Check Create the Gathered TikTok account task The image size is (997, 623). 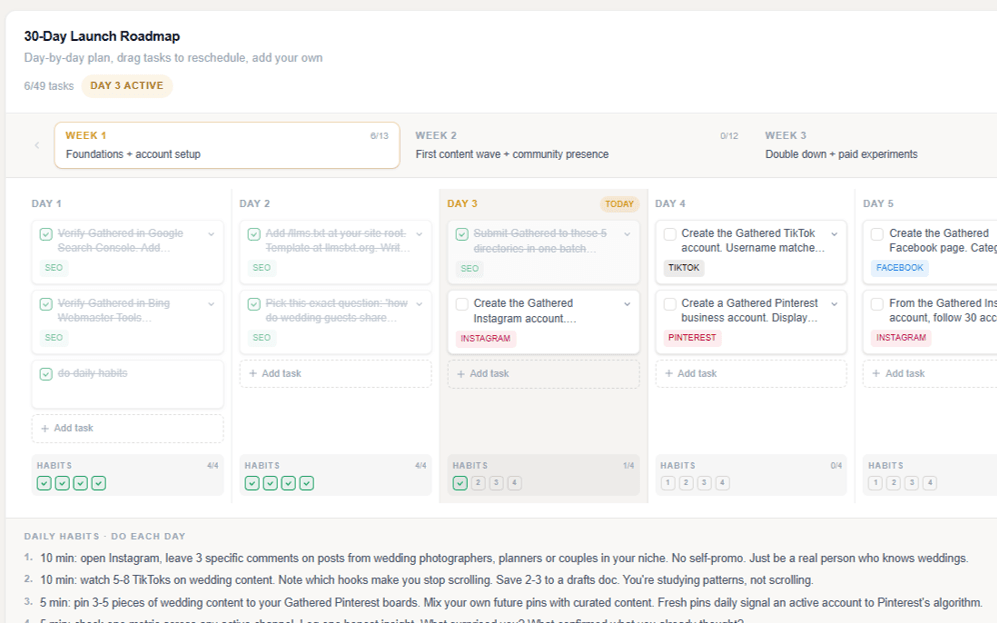point(670,234)
